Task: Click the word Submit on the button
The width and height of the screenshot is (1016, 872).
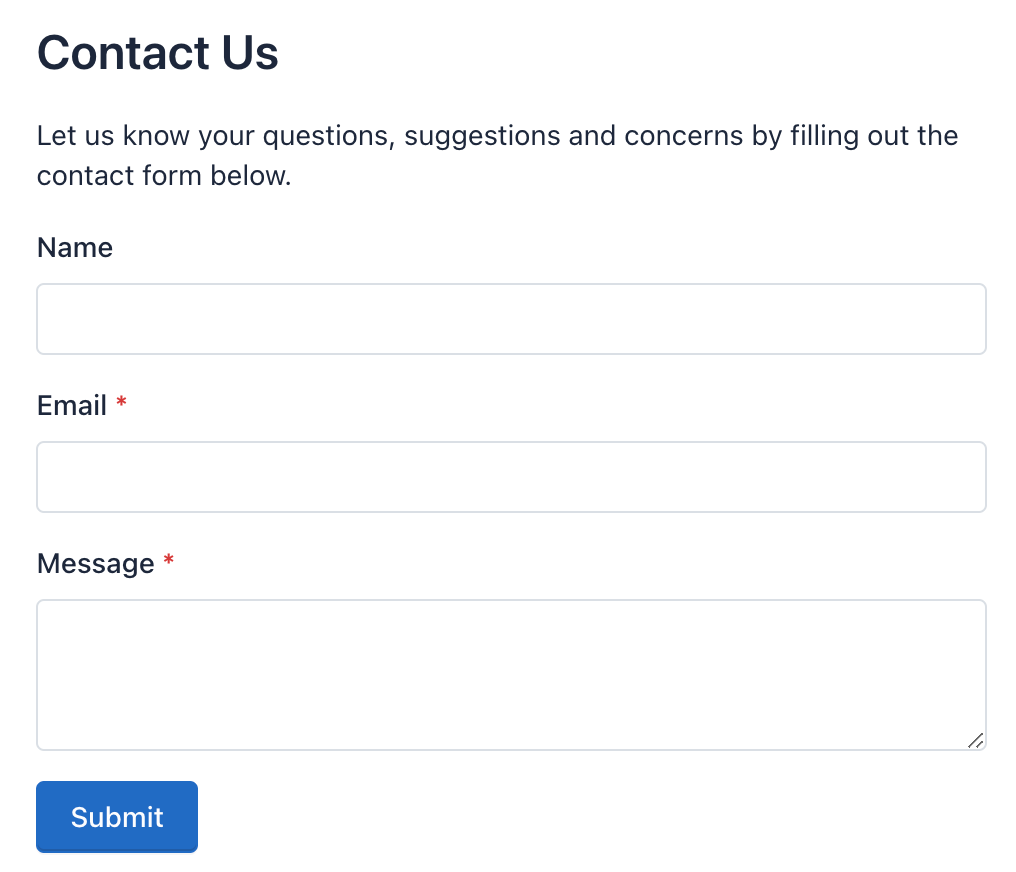Action: tap(116, 817)
